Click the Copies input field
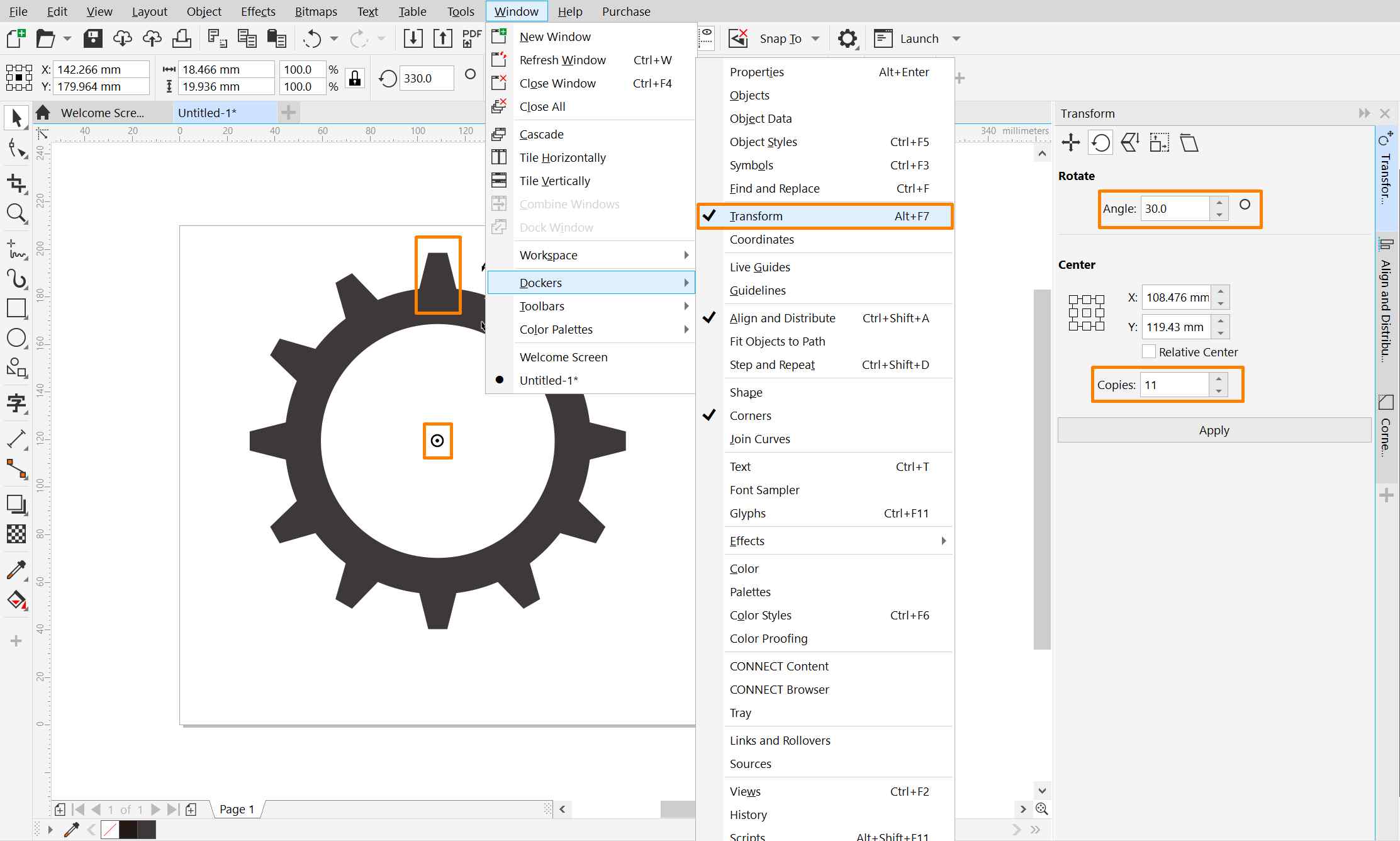1400x841 pixels. [x=1174, y=385]
